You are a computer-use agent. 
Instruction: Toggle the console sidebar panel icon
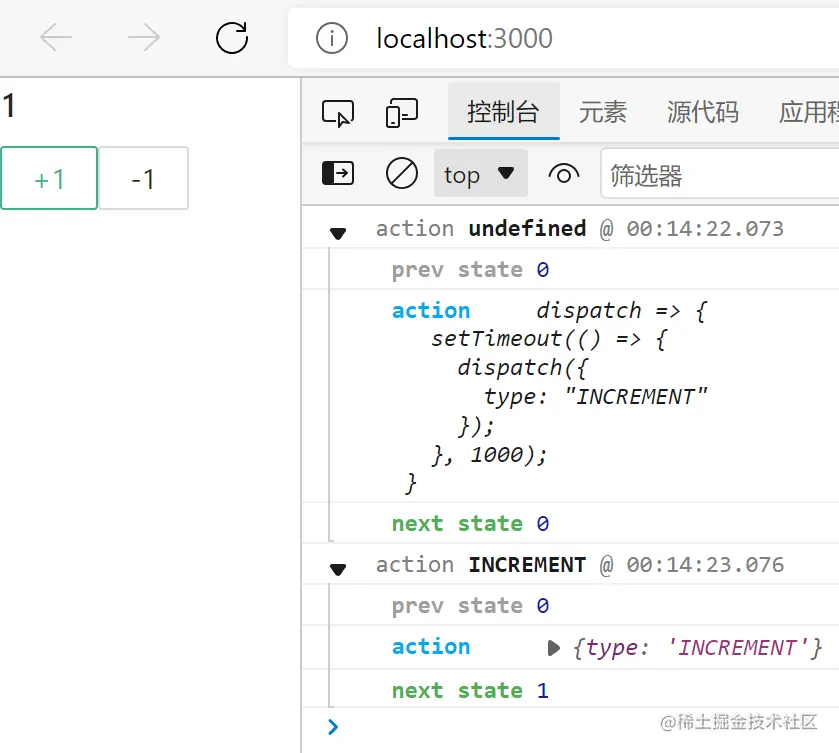(338, 173)
